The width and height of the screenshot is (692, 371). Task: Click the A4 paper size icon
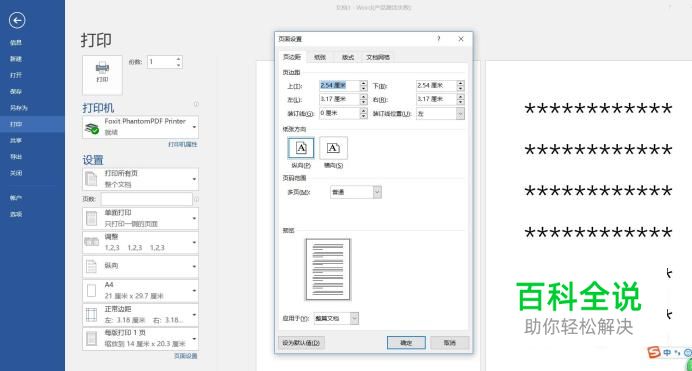tap(91, 290)
